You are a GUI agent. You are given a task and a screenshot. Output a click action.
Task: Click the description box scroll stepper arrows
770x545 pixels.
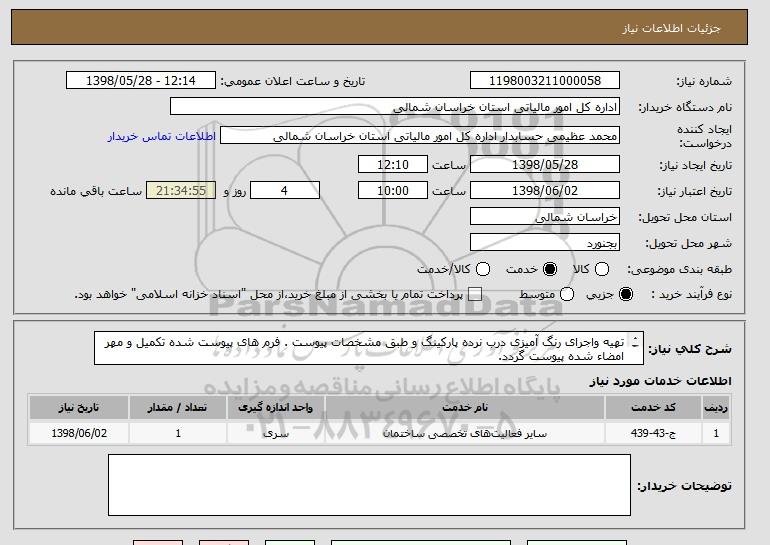click(x=635, y=342)
